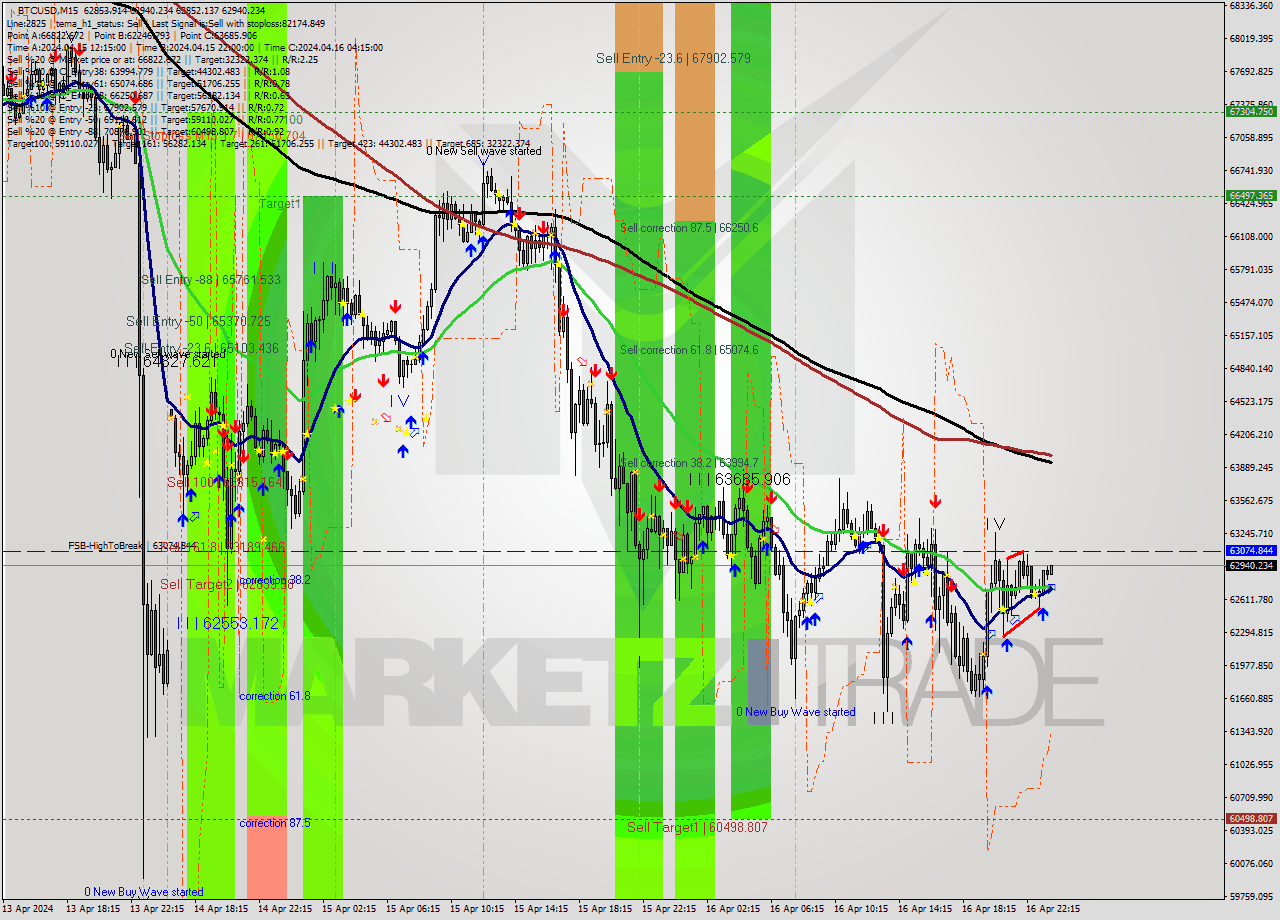1280x920 pixels.
Task: Click 'Sell correction 87.5 | 66250.6' label
Action: (689, 227)
